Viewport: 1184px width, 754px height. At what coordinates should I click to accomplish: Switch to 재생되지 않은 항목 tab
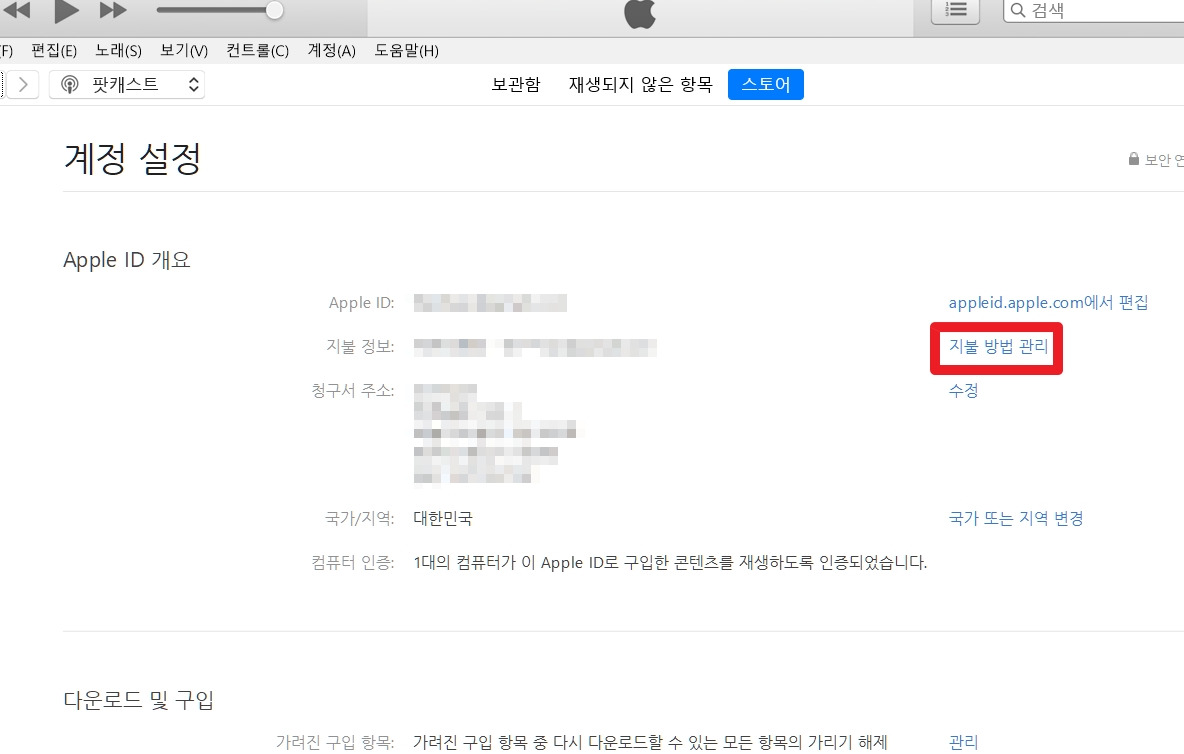pyautogui.click(x=640, y=85)
